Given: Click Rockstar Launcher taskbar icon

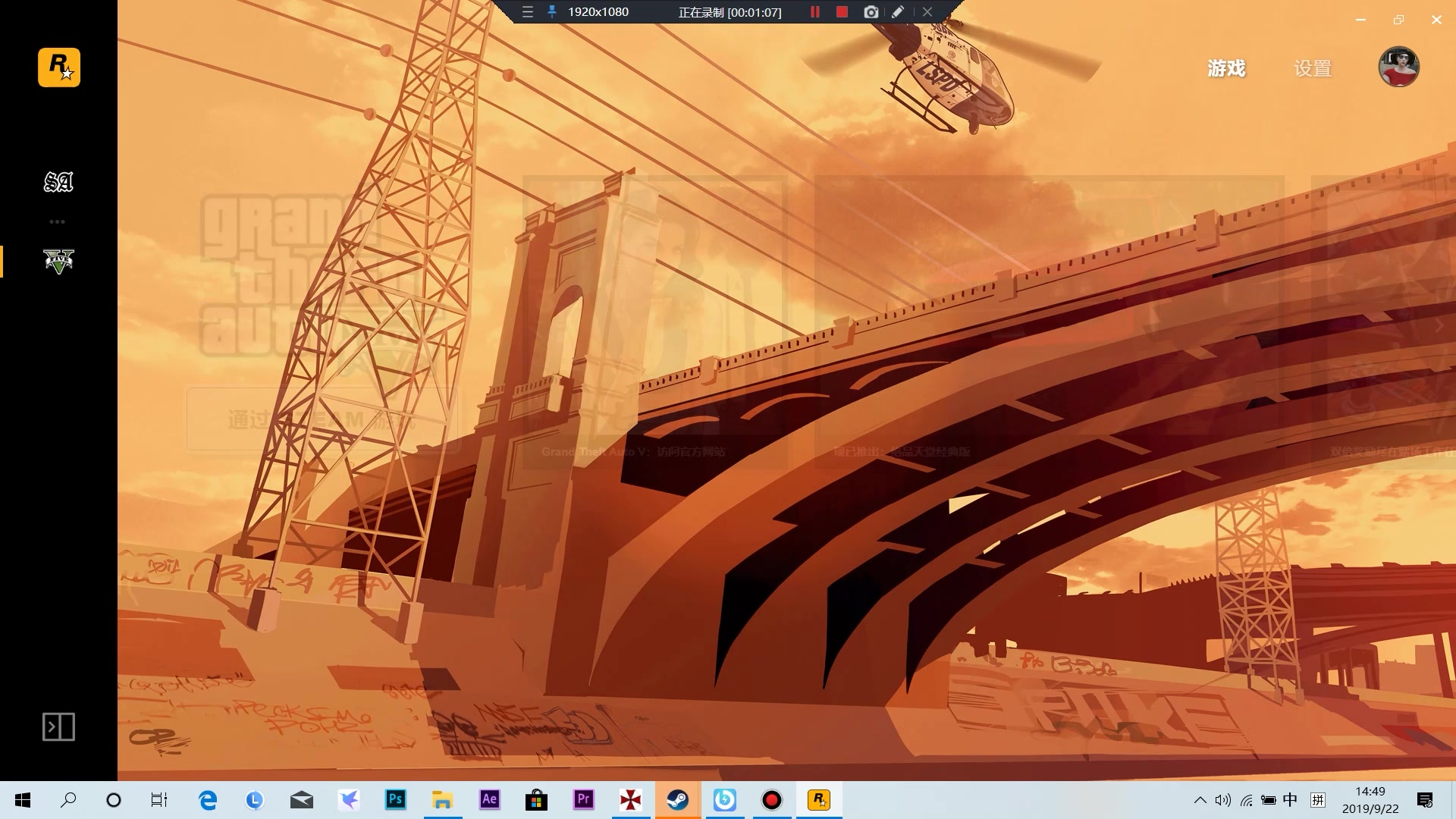Looking at the screenshot, I should [x=819, y=800].
